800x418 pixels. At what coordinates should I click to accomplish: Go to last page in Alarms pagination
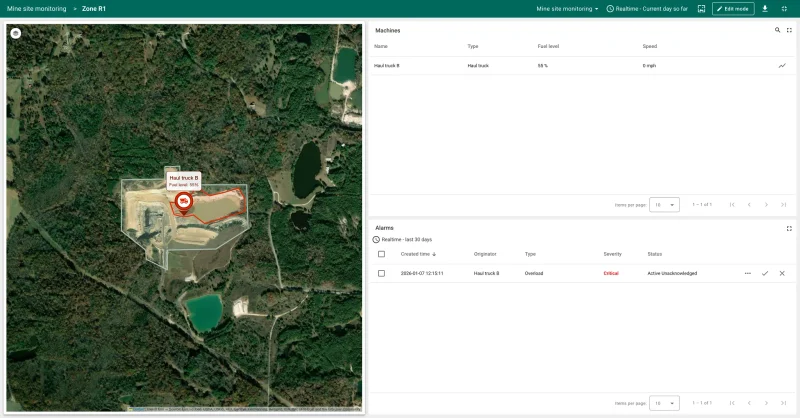pos(783,403)
